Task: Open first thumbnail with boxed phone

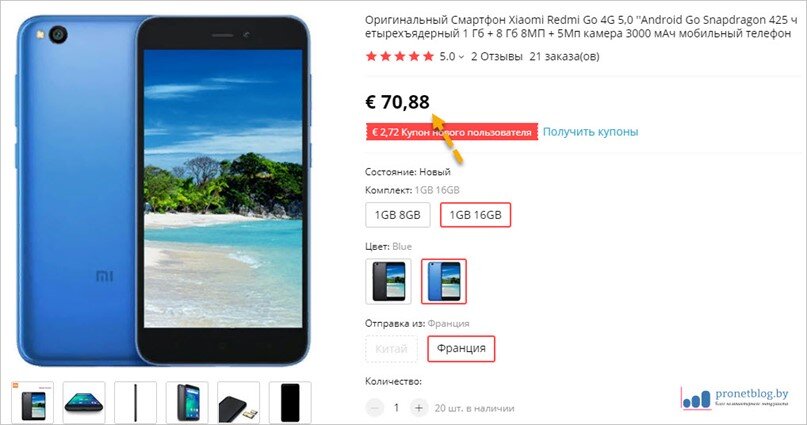Action: pos(32,402)
